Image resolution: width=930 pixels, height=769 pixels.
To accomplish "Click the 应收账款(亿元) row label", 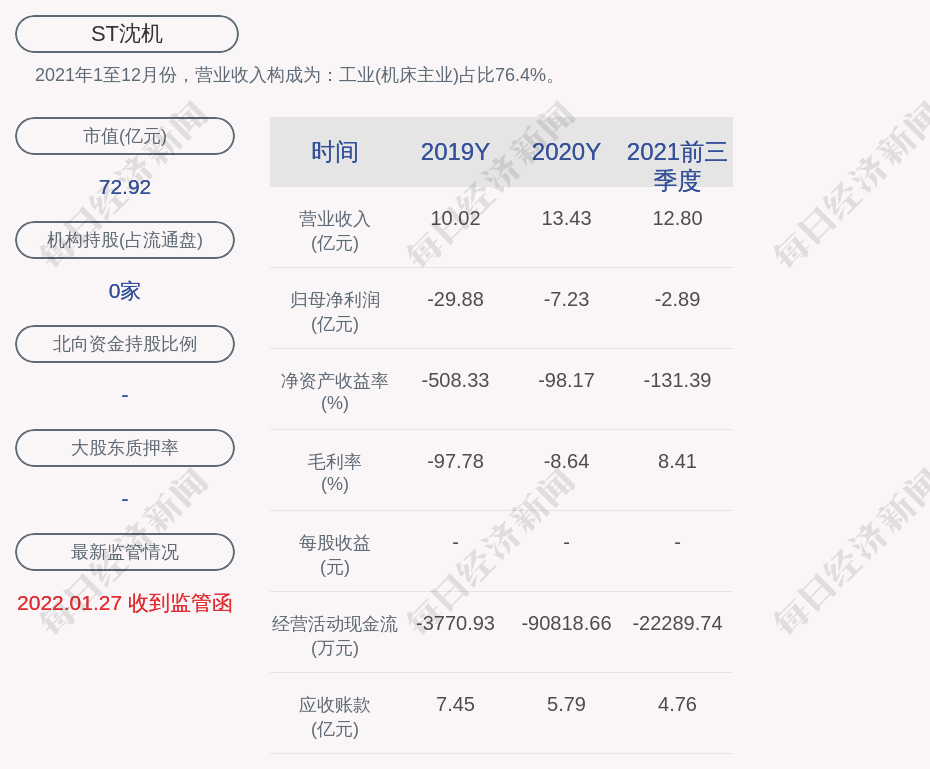I will pos(335,717).
